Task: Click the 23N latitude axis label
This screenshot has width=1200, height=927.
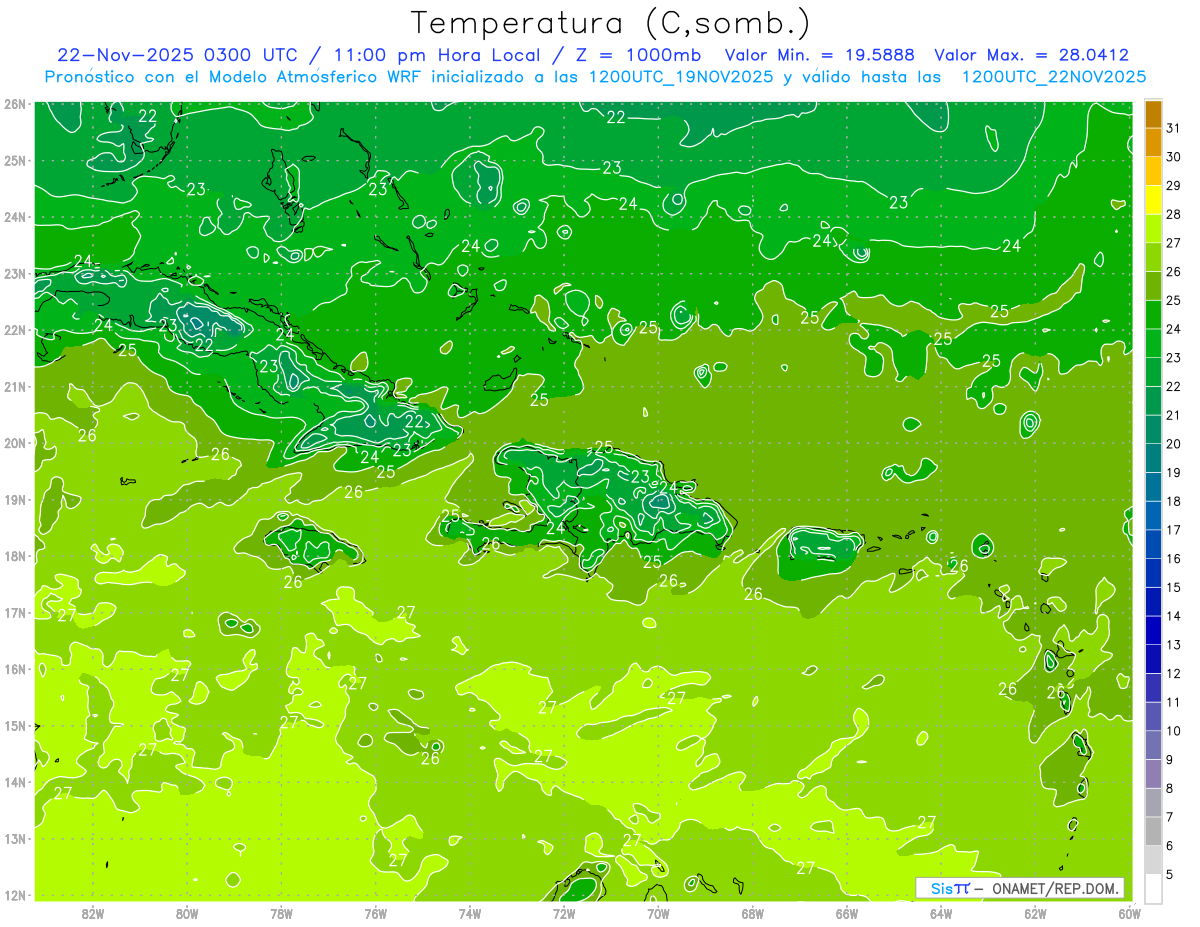Action: [x=15, y=273]
